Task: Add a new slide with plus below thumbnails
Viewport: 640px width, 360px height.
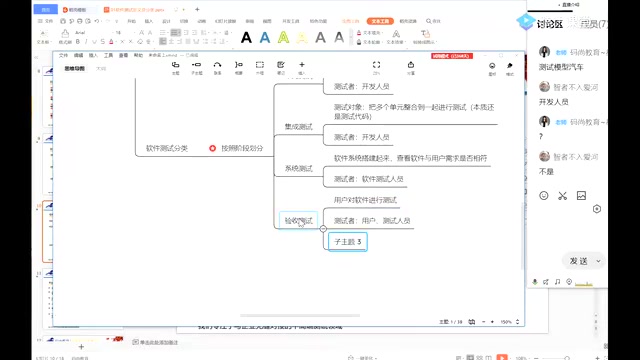Action: (81, 347)
